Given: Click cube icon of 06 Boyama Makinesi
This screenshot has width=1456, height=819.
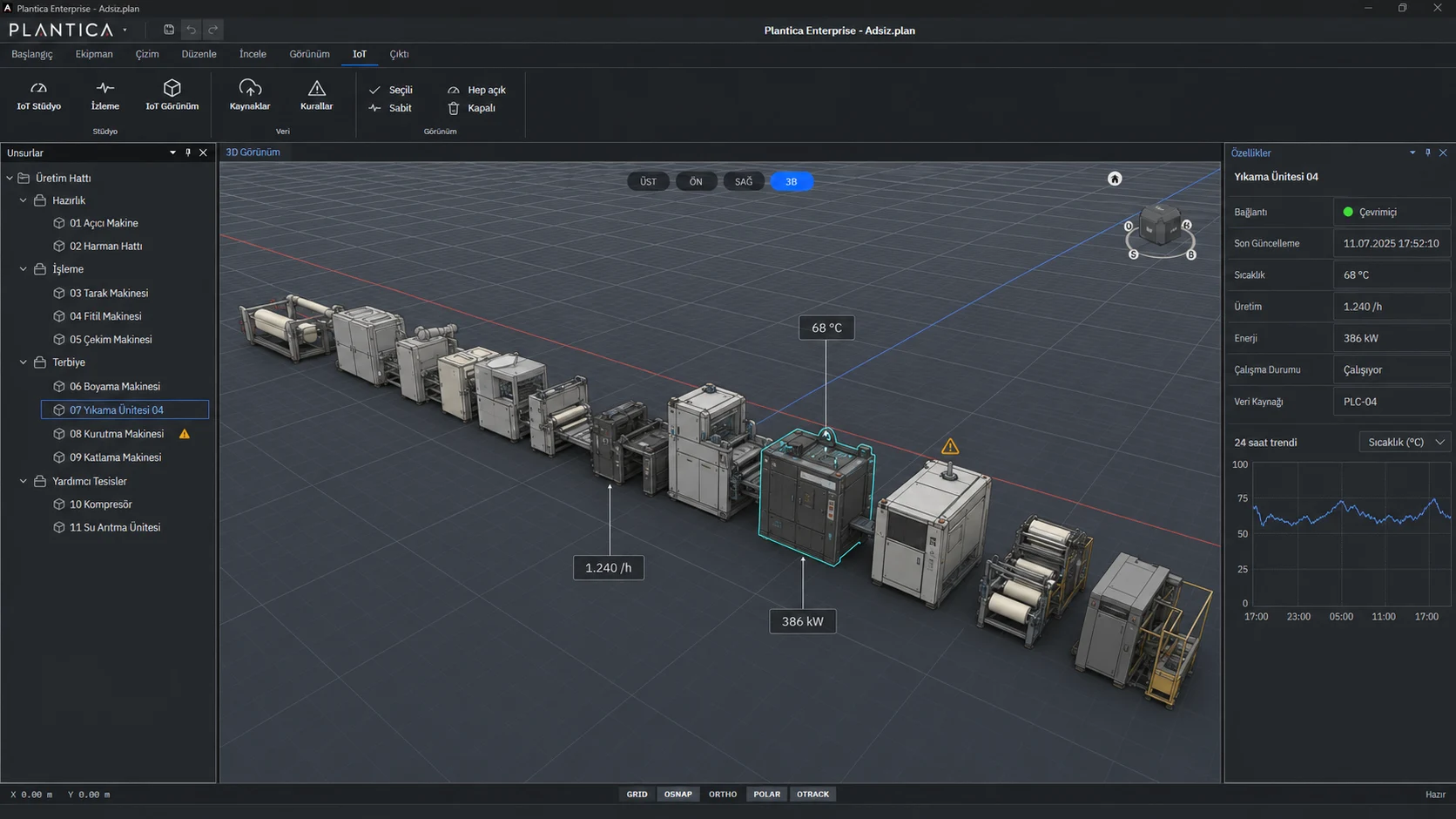Looking at the screenshot, I should click(x=59, y=387).
